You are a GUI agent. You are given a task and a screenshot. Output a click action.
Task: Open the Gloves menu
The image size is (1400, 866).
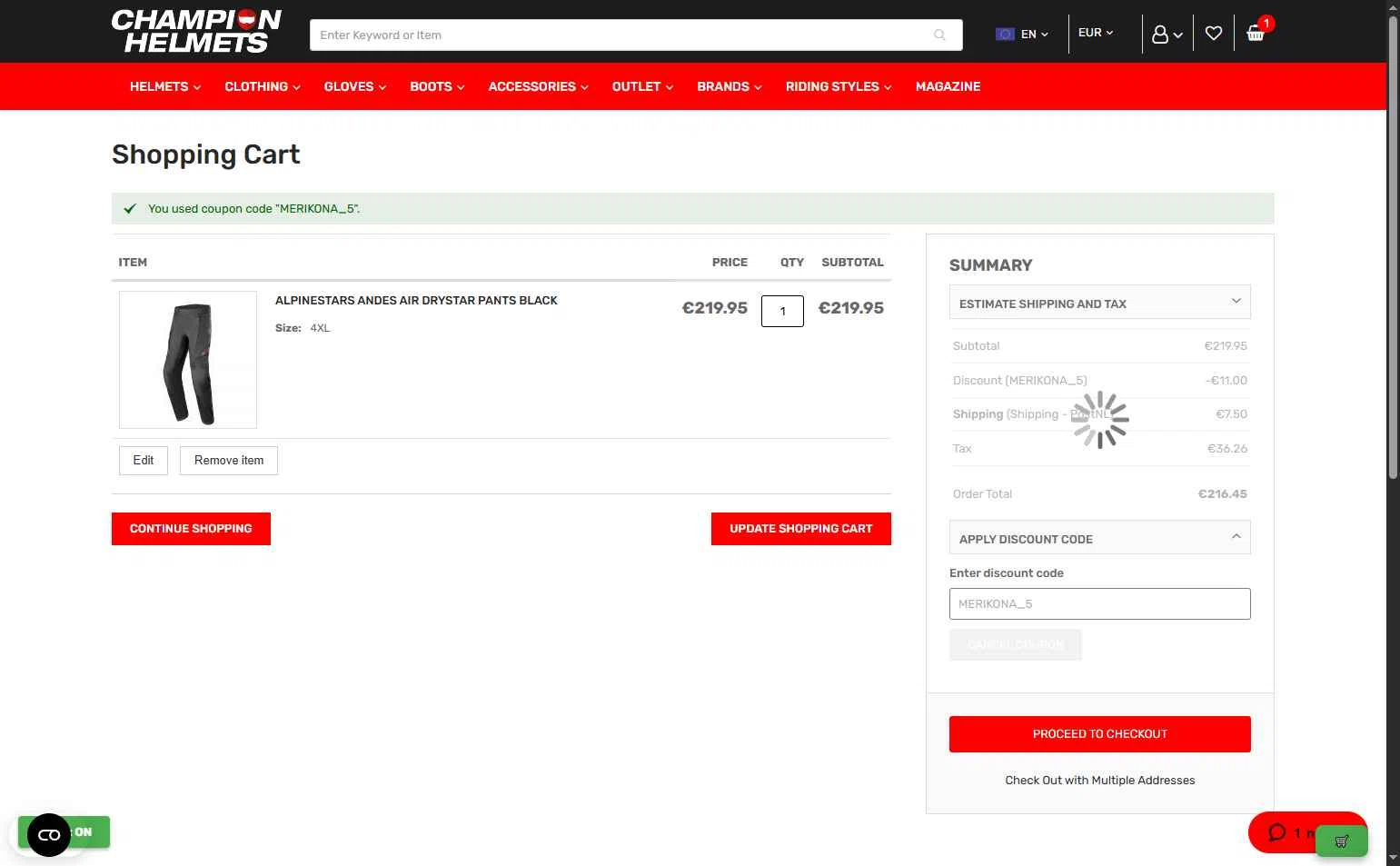point(355,86)
